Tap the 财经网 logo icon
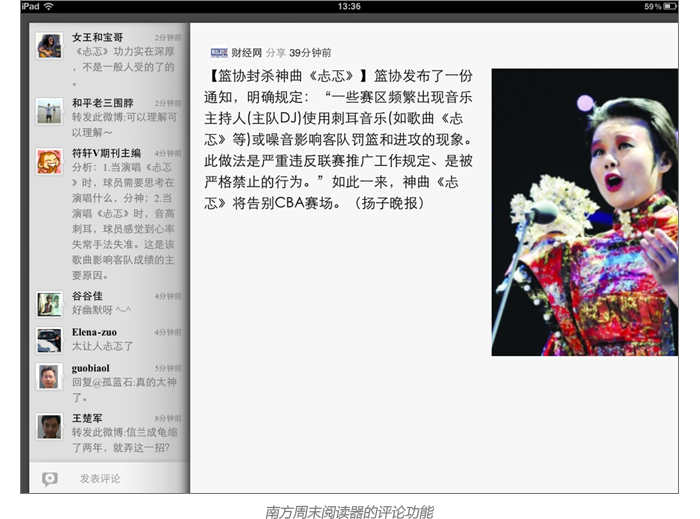Viewport: 700px width, 519px height. [x=218, y=52]
